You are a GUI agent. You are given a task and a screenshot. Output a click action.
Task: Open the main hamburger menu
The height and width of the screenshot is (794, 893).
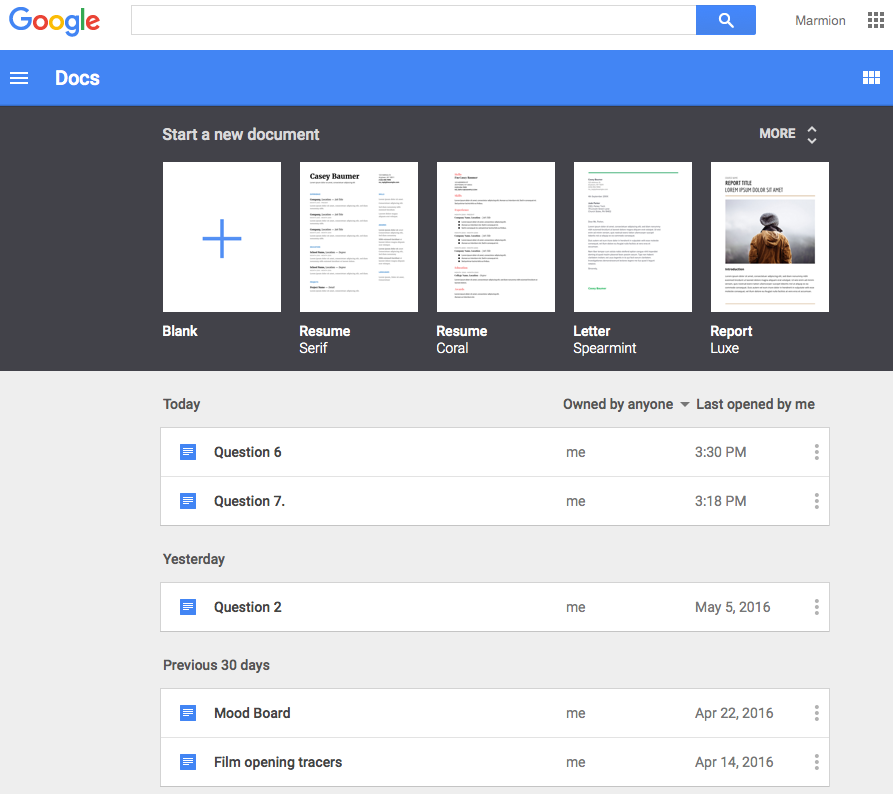tap(19, 78)
